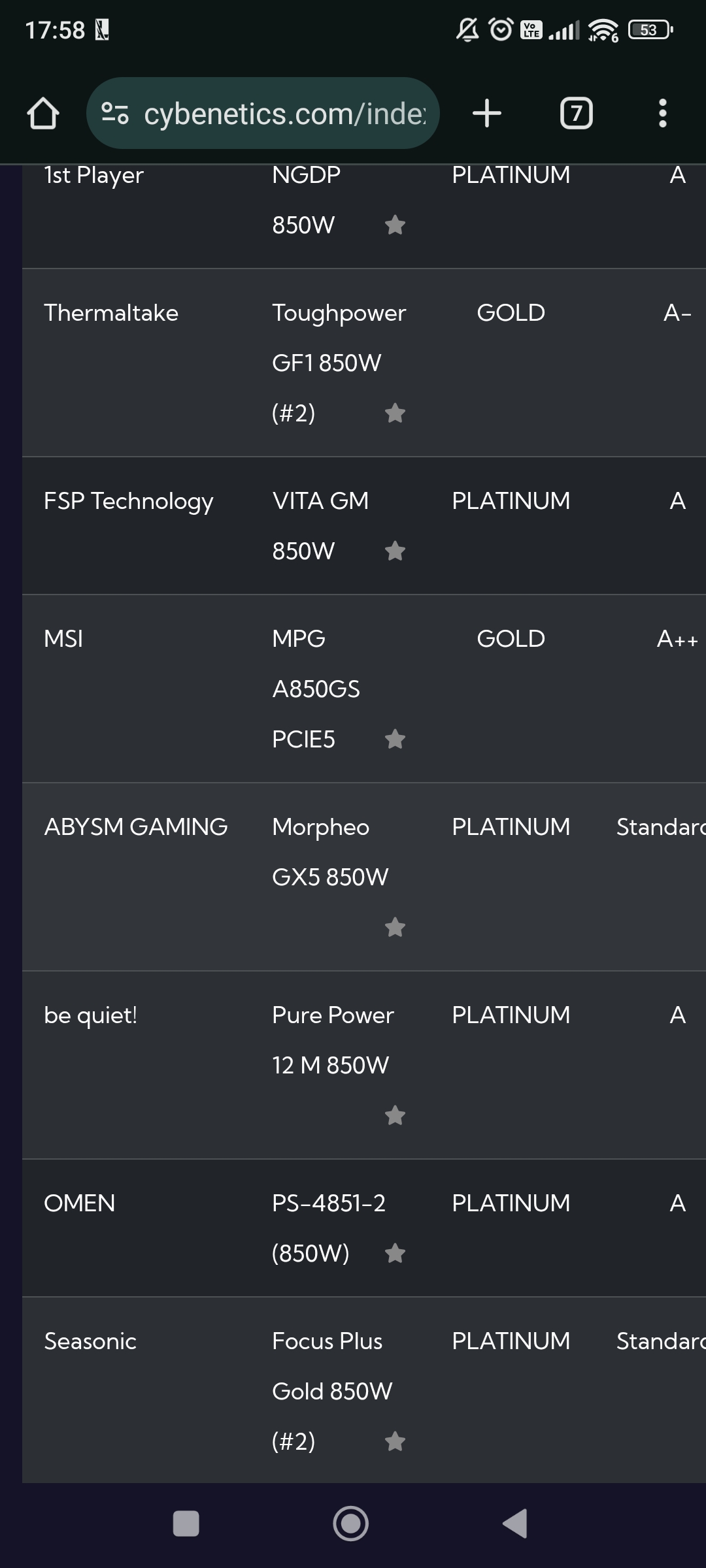The height and width of the screenshot is (1568, 706).
Task: Favorite the Thermaltake Toughpower GF1 850W
Action: pos(395,413)
